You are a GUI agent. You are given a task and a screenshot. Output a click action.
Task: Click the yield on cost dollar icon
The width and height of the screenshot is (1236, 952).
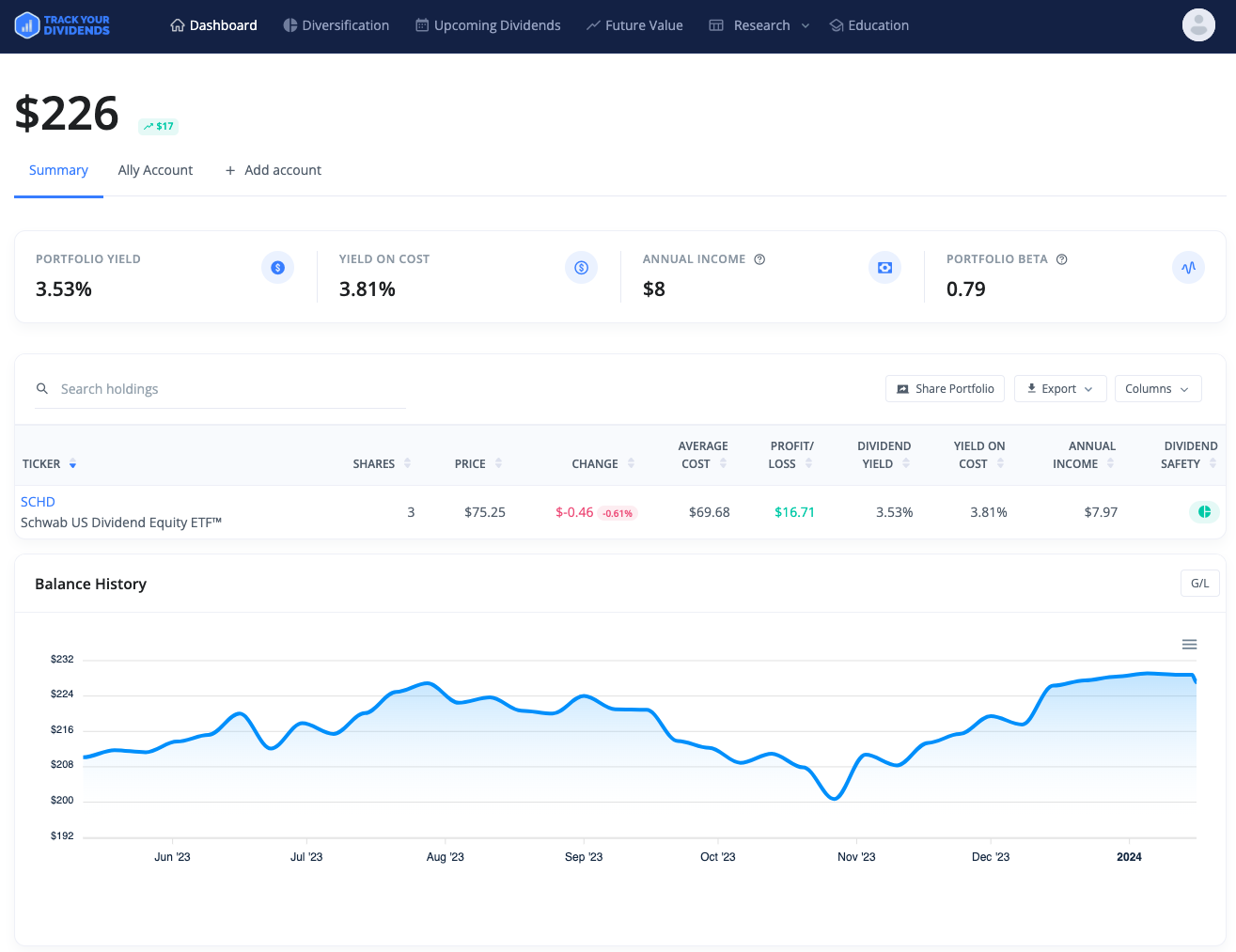tap(581, 268)
